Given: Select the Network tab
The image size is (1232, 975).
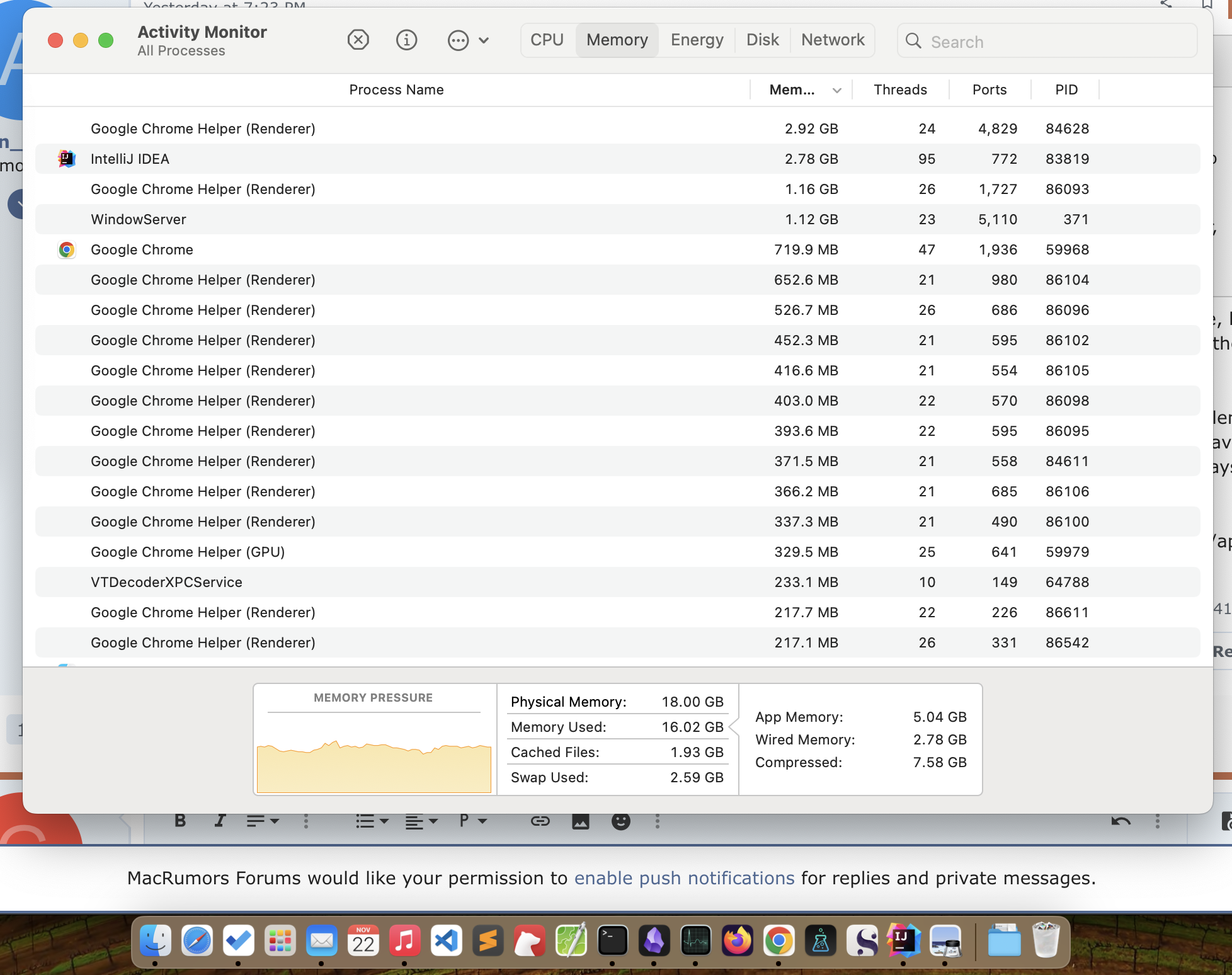Looking at the screenshot, I should (833, 40).
